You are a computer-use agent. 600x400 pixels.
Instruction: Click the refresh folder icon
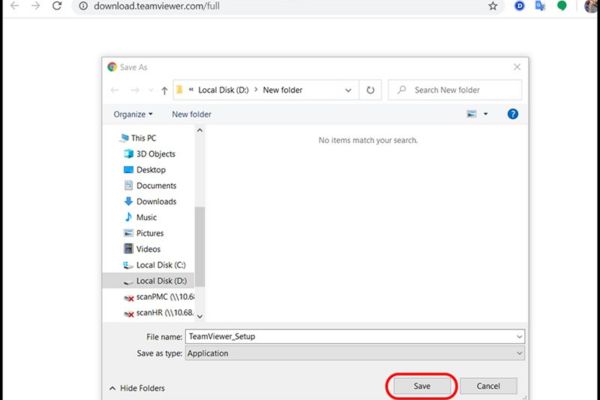[x=370, y=90]
